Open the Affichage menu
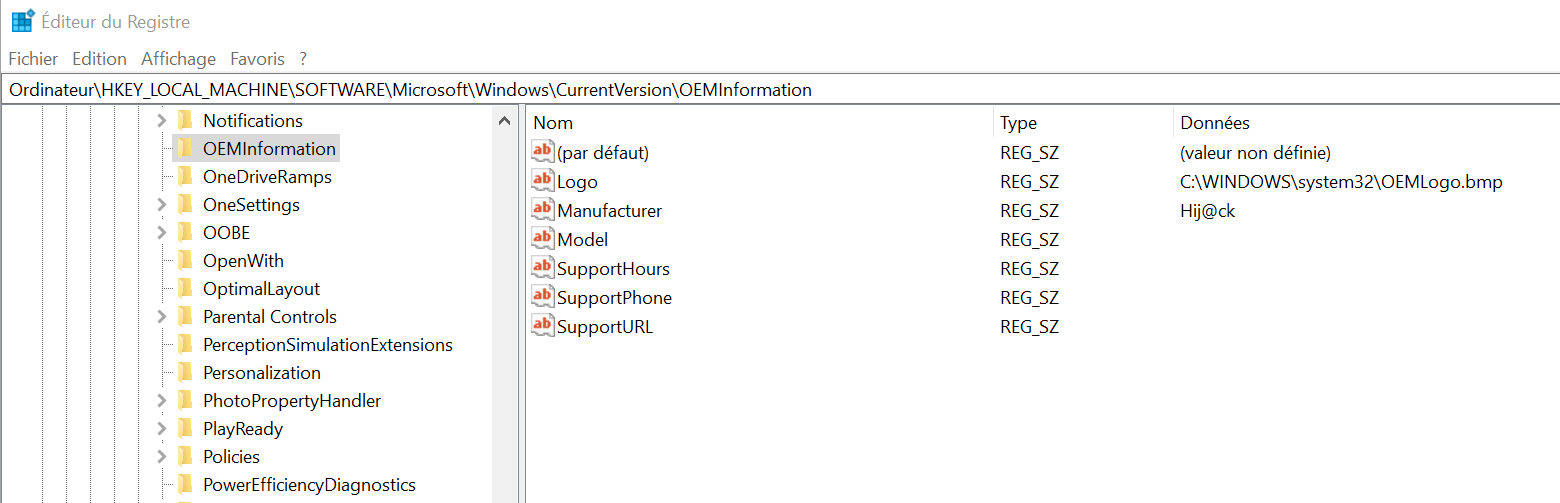1560x503 pixels. click(178, 59)
